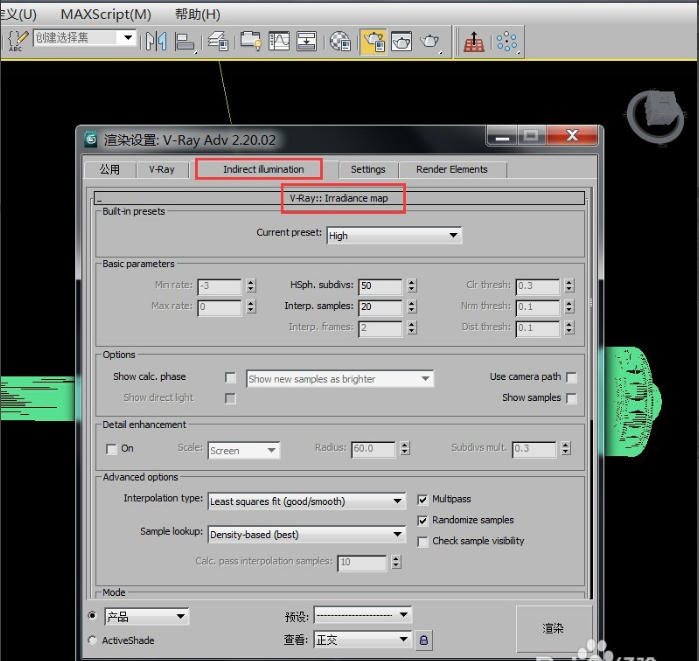
Task: Click the Max rate value field
Action: pos(220,307)
